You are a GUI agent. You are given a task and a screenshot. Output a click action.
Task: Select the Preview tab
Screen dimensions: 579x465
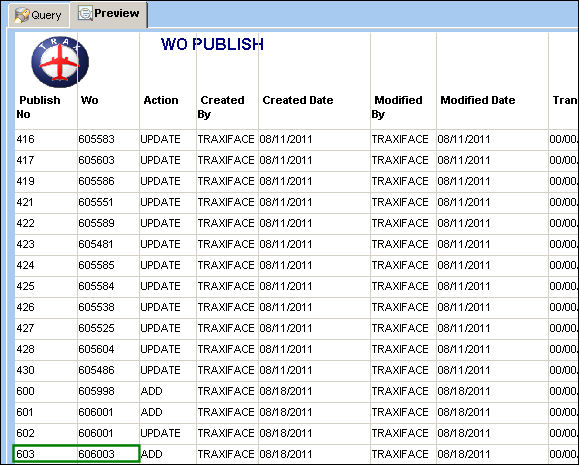pos(109,14)
